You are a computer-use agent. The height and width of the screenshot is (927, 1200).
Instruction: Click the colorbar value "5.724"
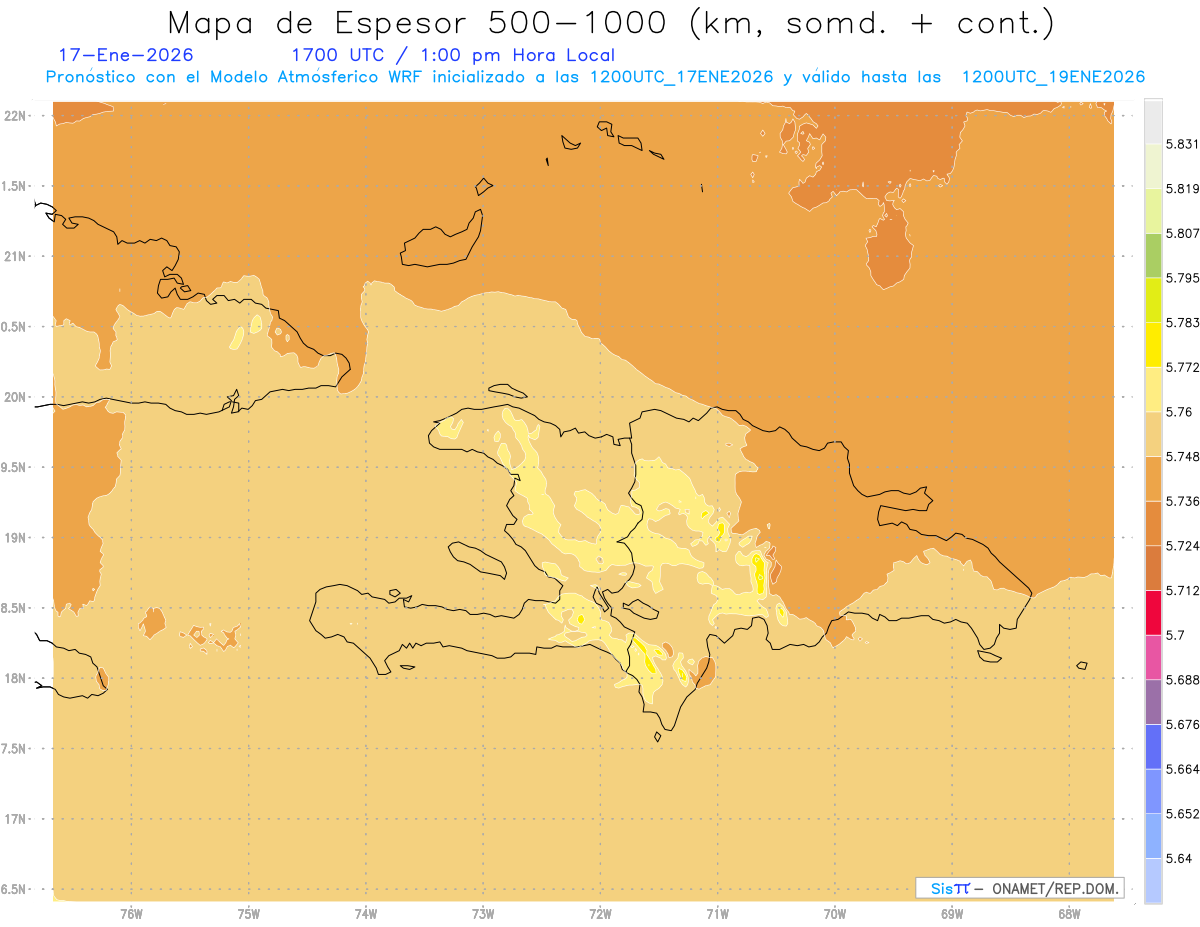coord(1182,546)
